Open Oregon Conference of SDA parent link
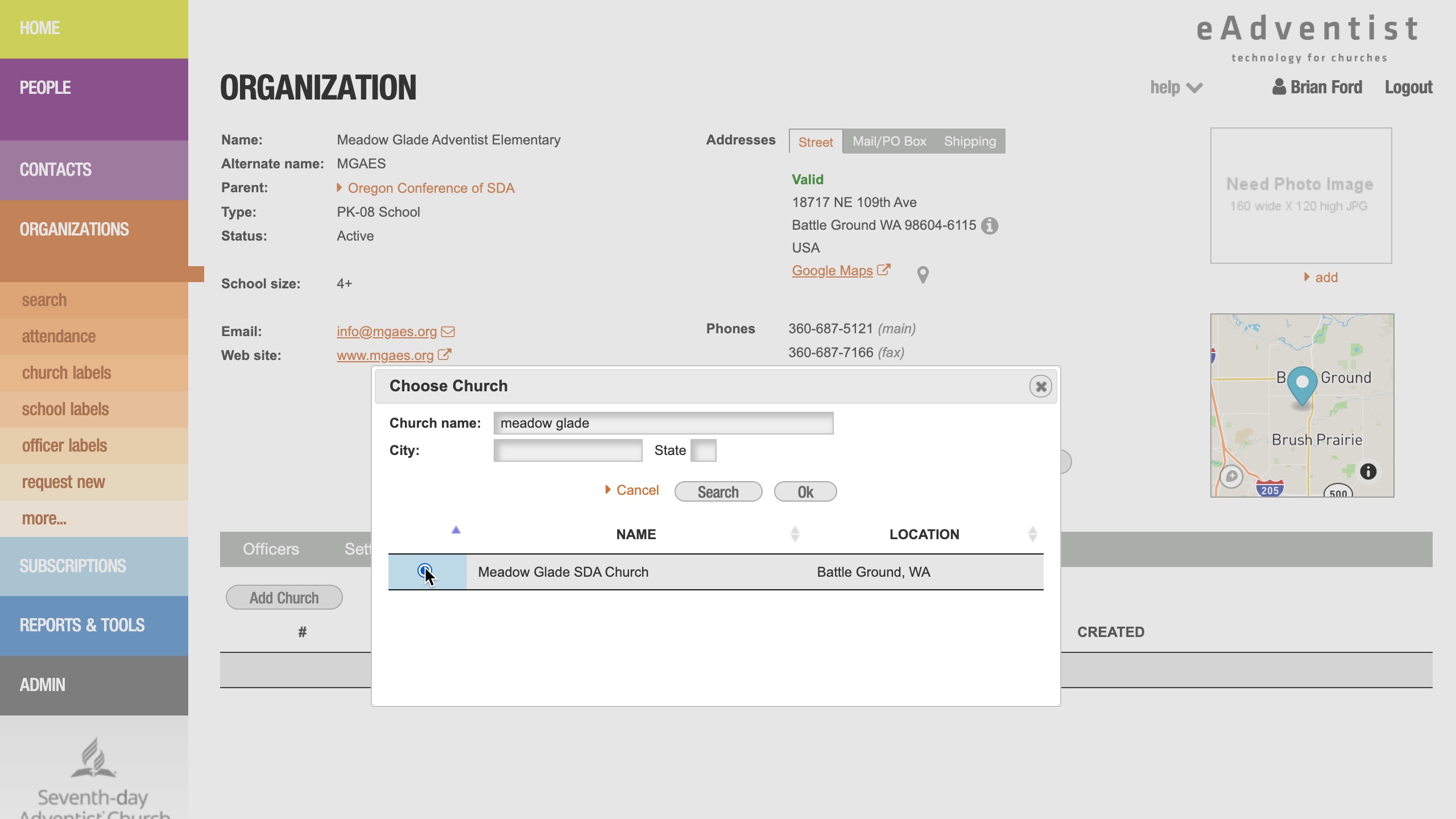 [x=431, y=188]
